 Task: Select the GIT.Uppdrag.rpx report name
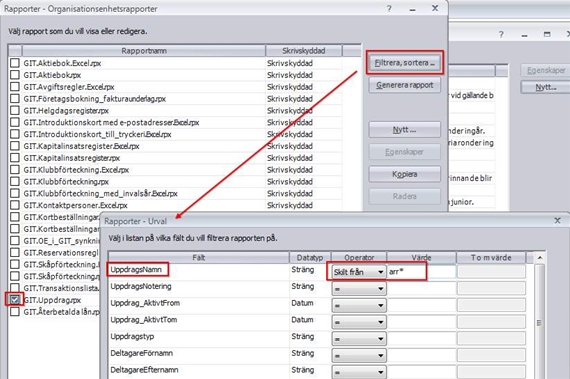pyautogui.click(x=52, y=300)
